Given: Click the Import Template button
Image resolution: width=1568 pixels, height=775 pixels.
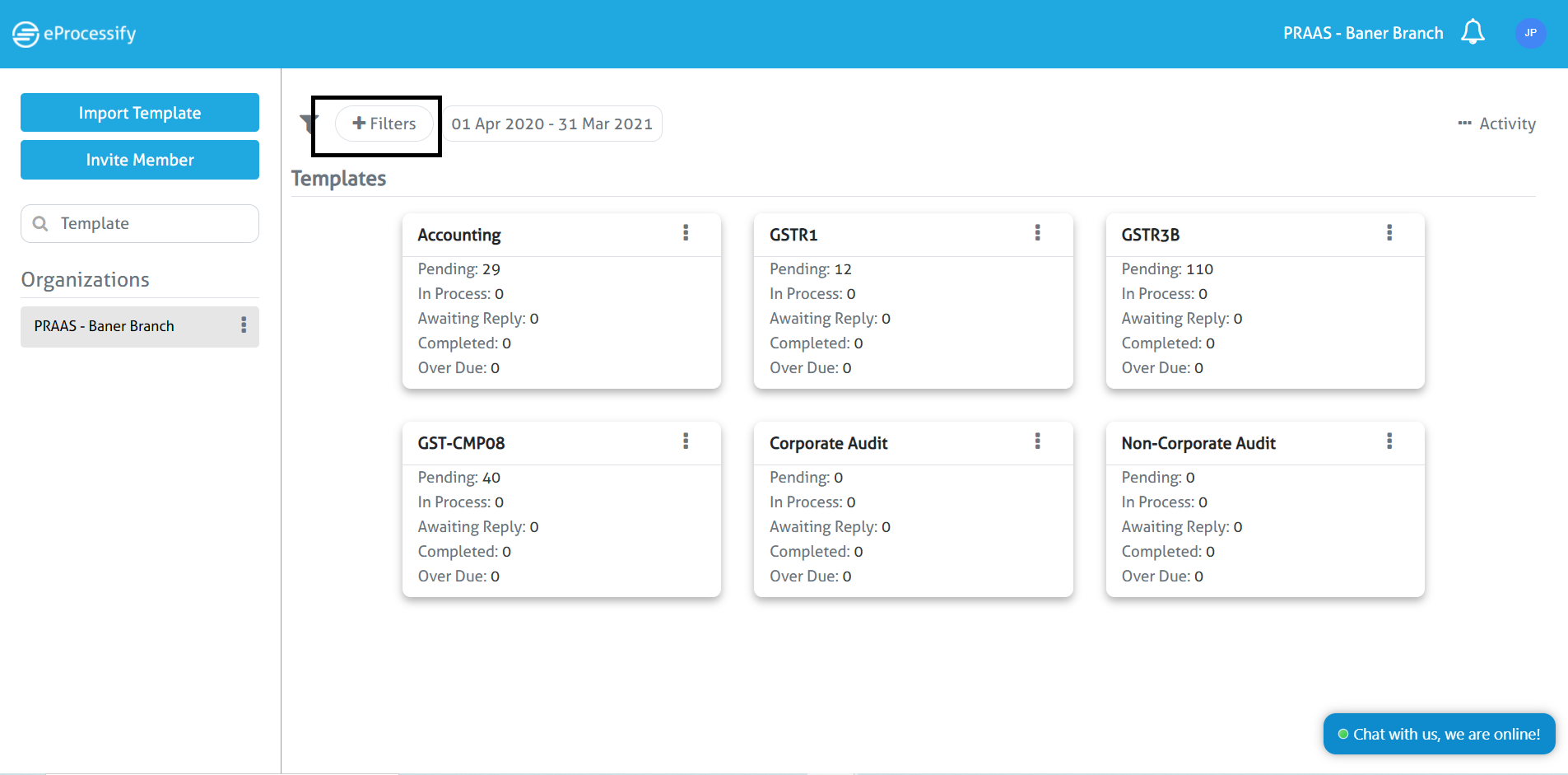Looking at the screenshot, I should (140, 113).
